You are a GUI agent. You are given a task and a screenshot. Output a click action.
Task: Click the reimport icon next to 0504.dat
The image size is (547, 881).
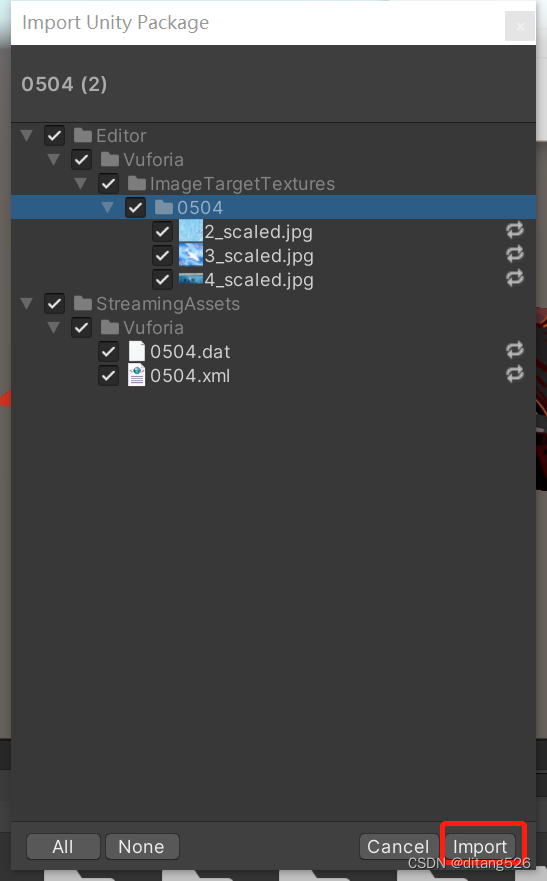(x=514, y=350)
